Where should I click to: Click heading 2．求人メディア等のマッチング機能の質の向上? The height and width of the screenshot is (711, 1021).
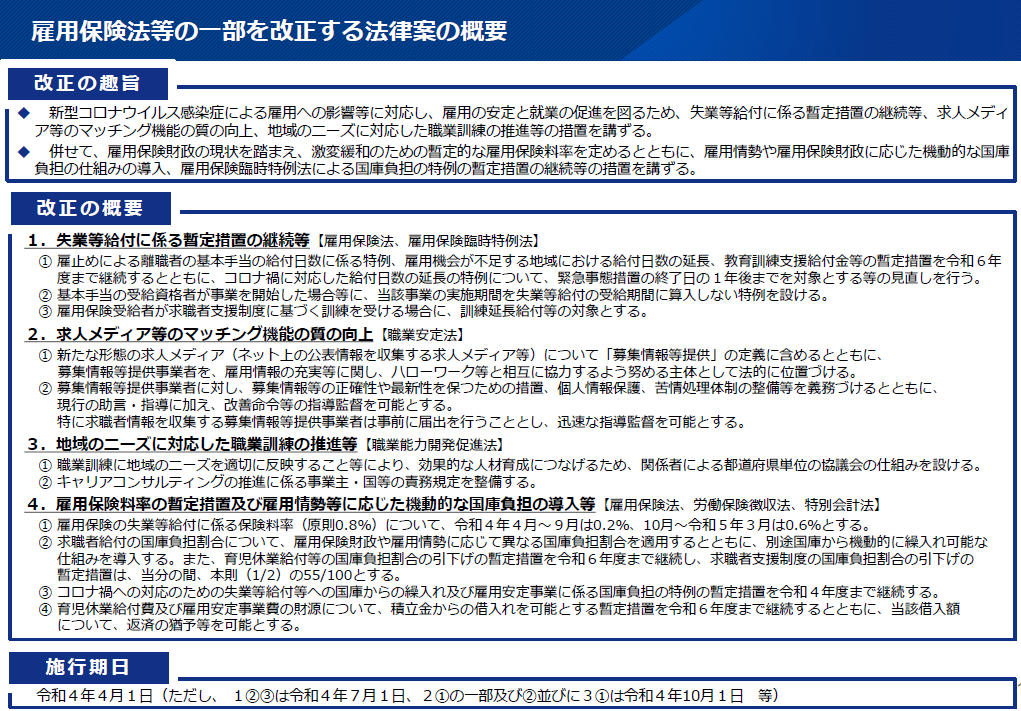200,335
